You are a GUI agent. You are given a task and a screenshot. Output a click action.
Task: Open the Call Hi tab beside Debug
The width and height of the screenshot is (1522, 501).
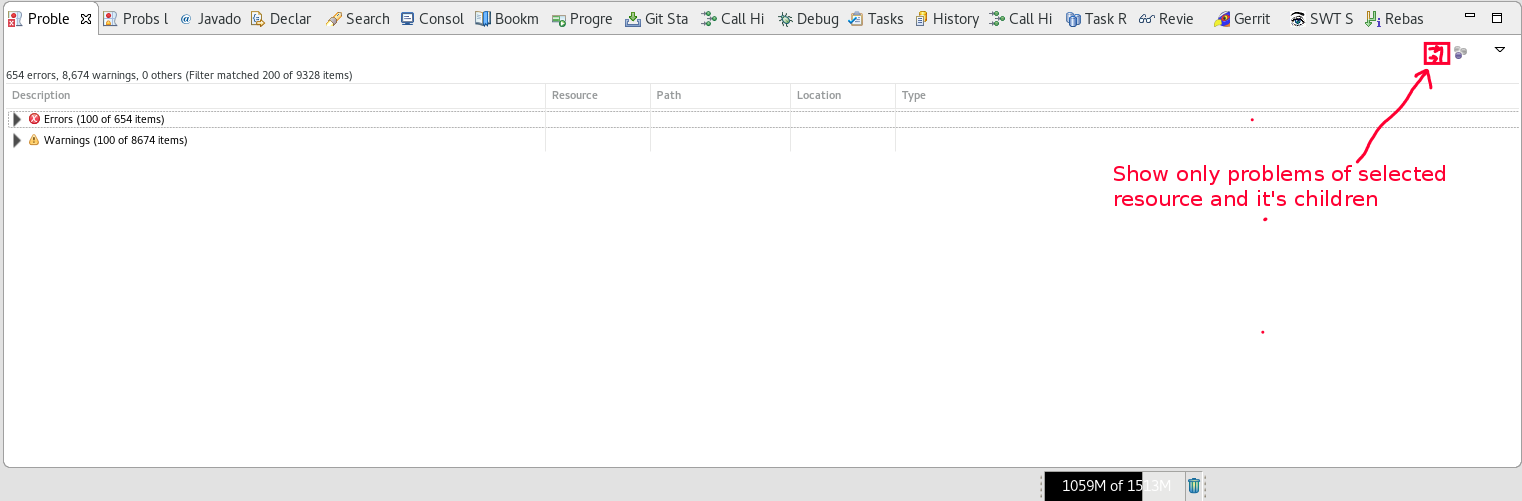tap(732, 18)
